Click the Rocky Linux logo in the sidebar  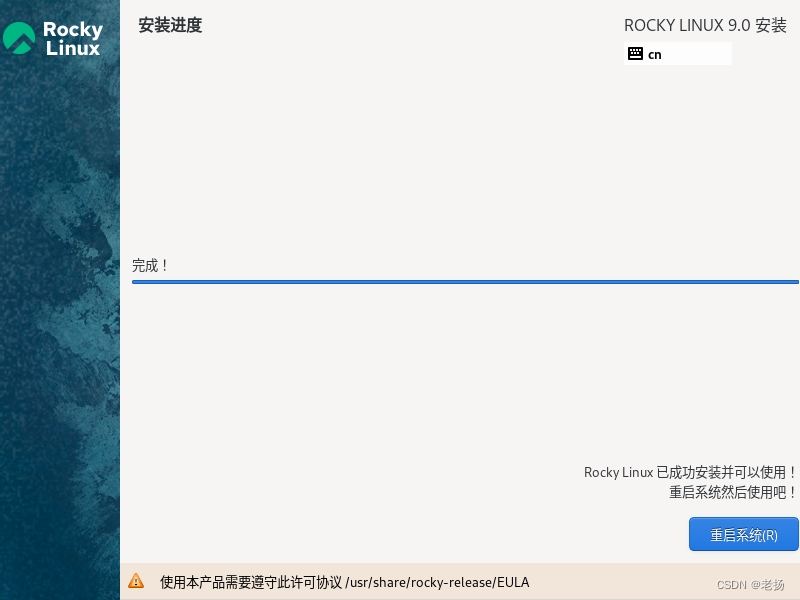(x=53, y=38)
